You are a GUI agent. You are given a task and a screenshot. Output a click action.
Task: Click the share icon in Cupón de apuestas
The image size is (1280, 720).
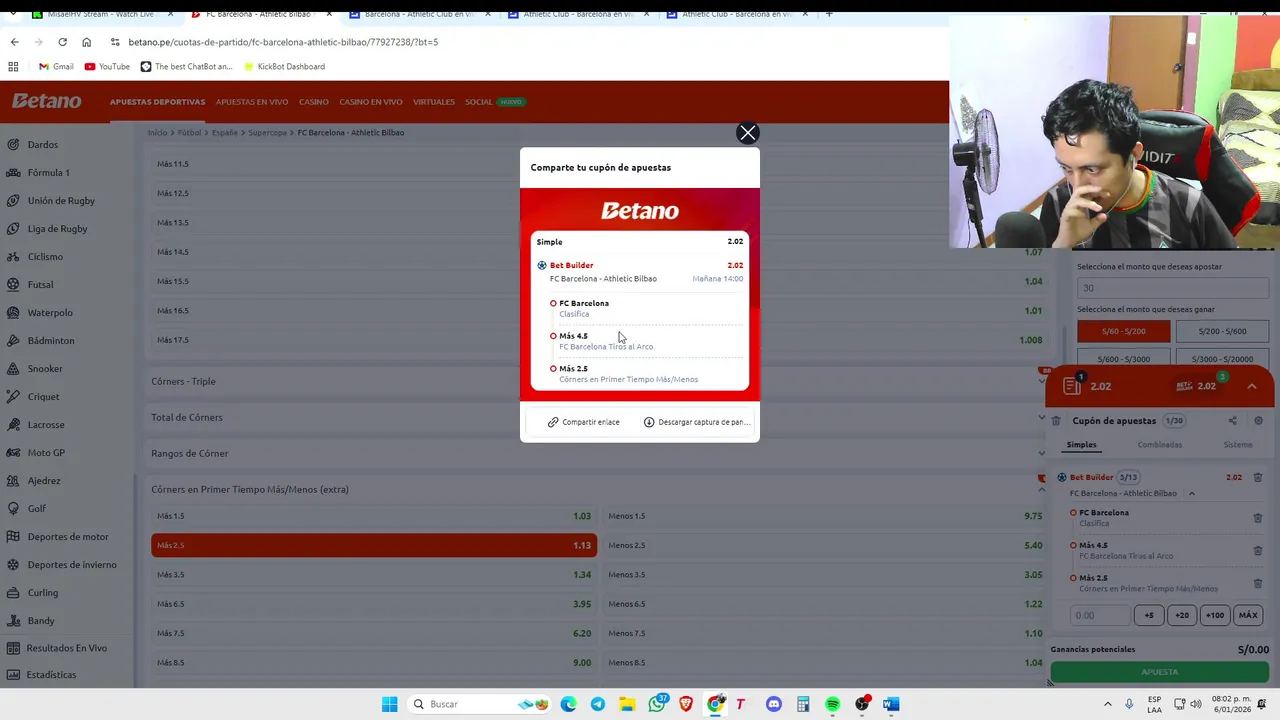click(1232, 421)
